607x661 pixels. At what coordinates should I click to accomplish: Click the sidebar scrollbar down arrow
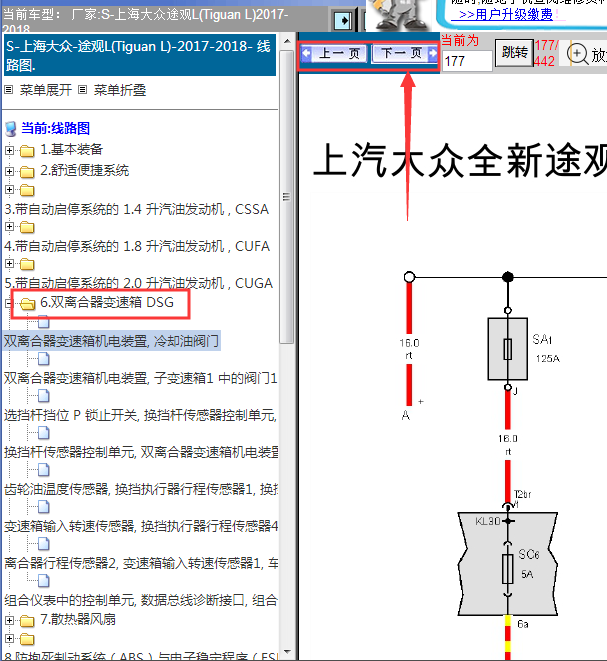click(x=287, y=653)
